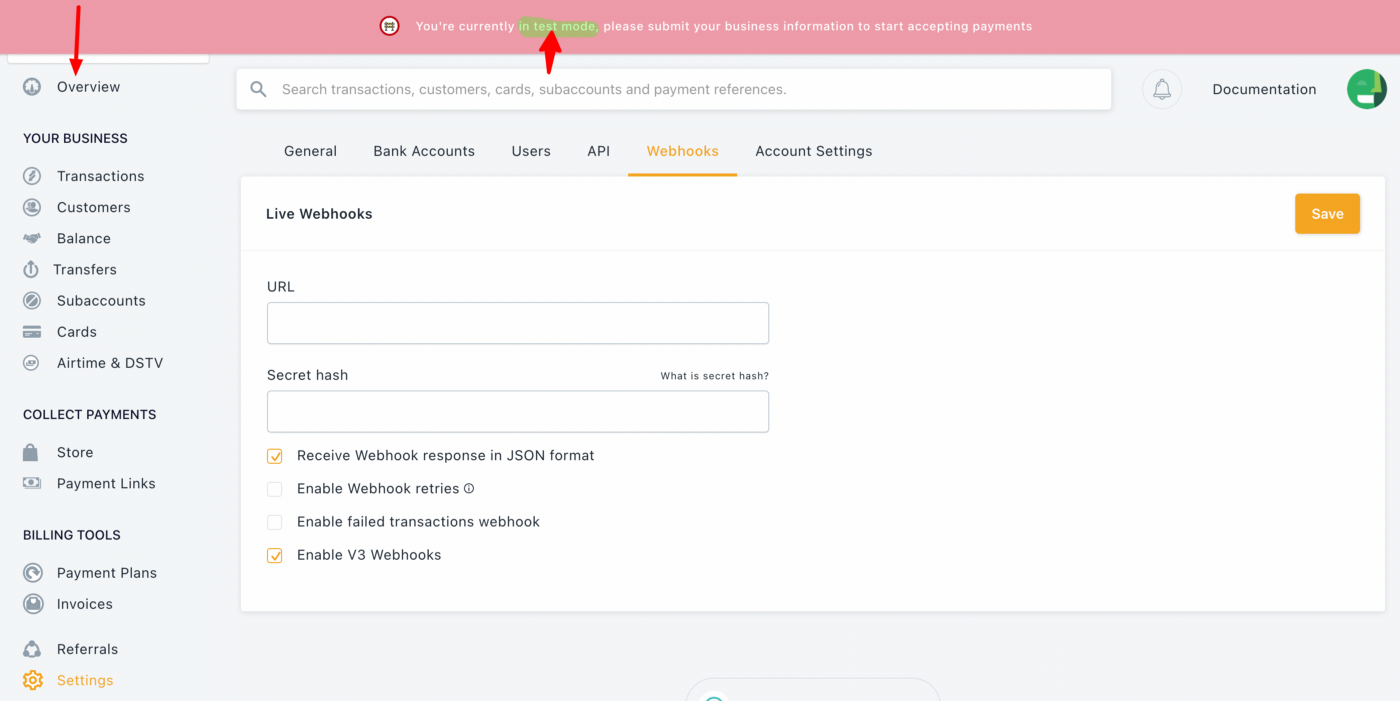Click the Secret hash input field
The image size is (1400, 701).
[517, 411]
